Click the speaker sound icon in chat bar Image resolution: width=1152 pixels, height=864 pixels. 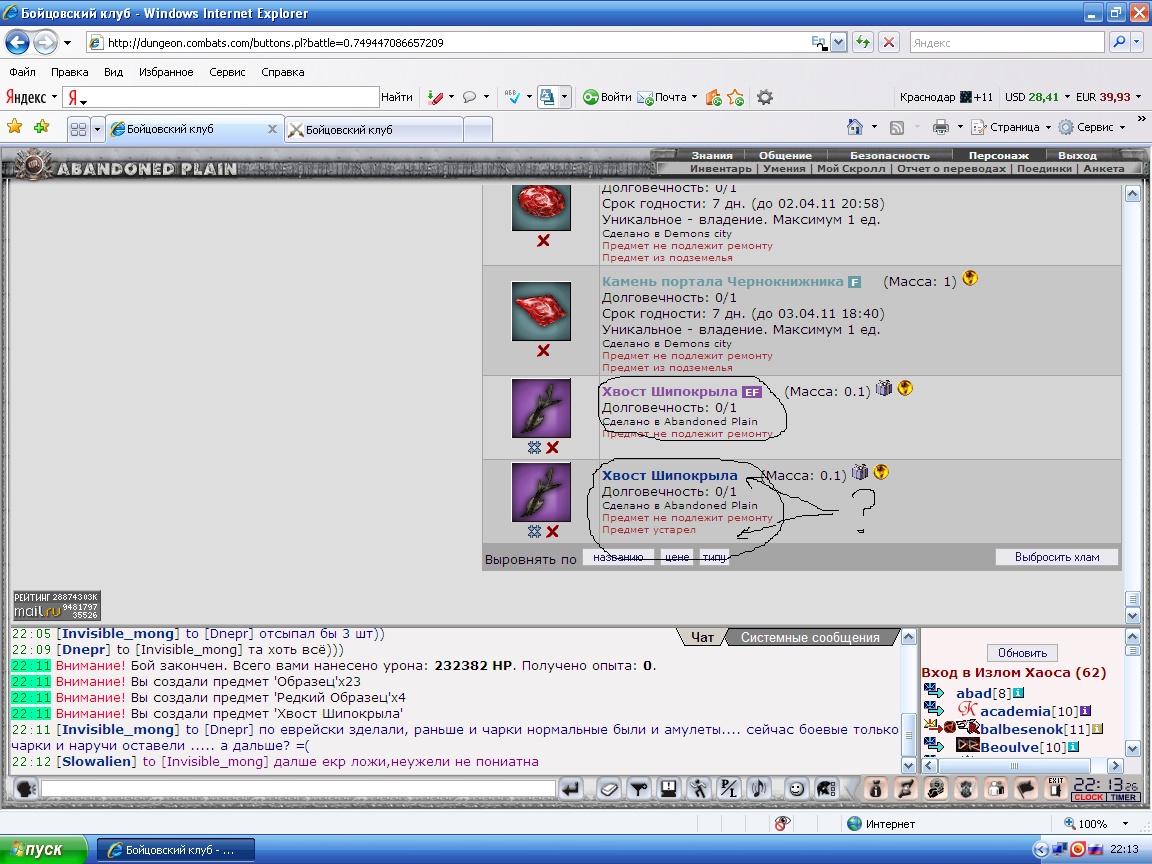tap(758, 789)
